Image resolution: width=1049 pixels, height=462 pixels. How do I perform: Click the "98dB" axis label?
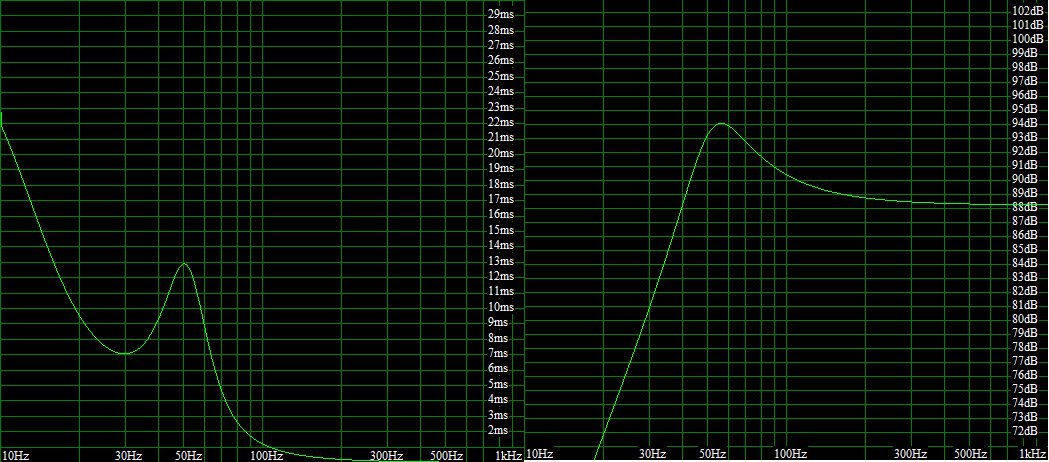coord(1025,67)
